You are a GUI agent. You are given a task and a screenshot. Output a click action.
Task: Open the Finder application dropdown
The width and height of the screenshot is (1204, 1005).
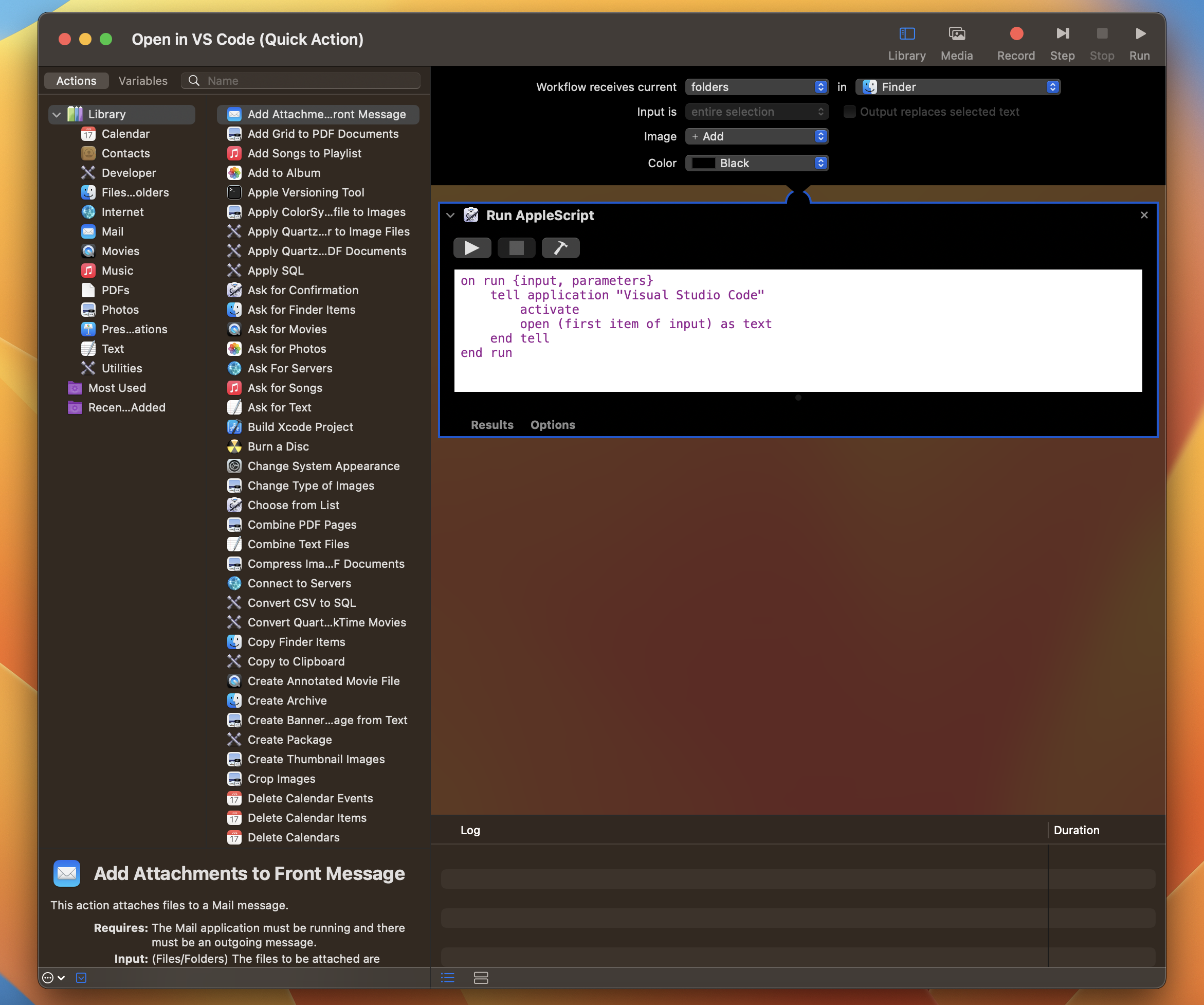pyautogui.click(x=957, y=87)
